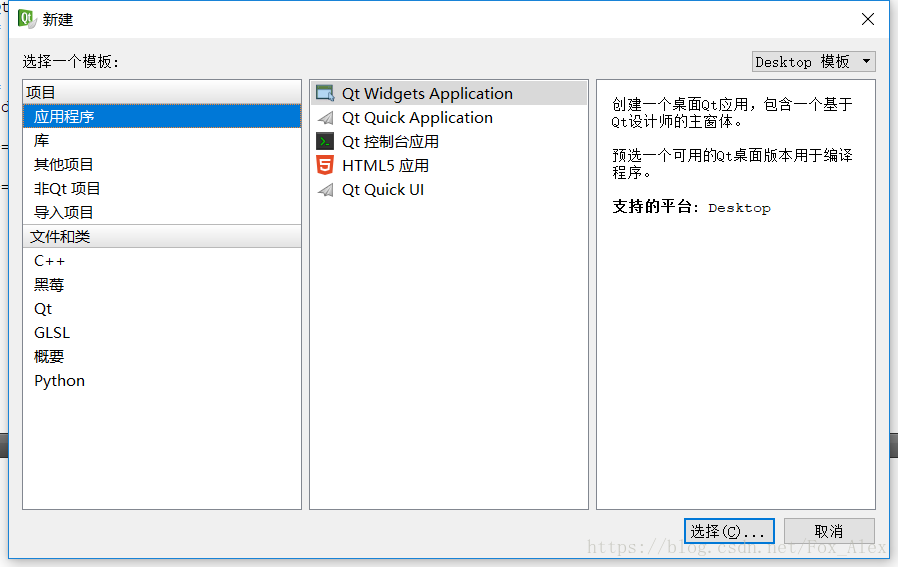Select the 黑莓 file category

pyautogui.click(x=162, y=285)
